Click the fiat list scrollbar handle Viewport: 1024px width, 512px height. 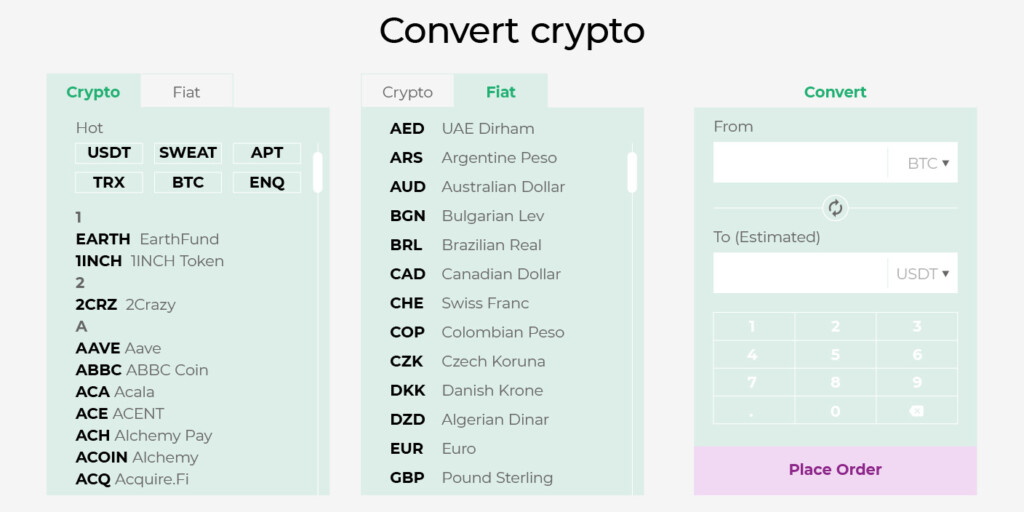[632, 171]
